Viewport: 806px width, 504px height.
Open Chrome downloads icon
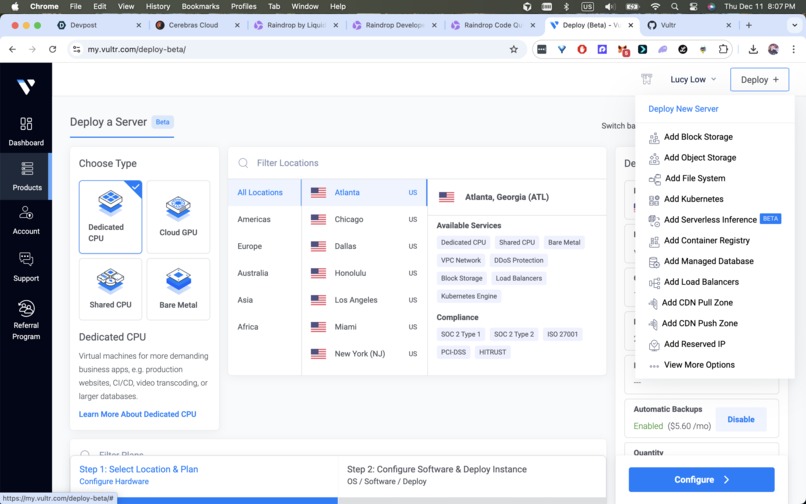[x=753, y=49]
